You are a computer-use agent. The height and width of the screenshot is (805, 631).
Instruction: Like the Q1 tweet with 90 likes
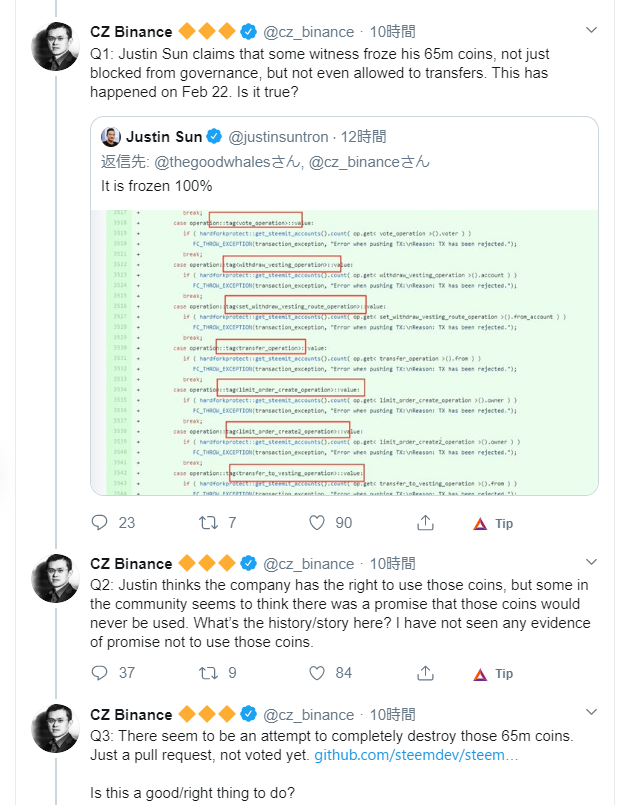coord(317,522)
